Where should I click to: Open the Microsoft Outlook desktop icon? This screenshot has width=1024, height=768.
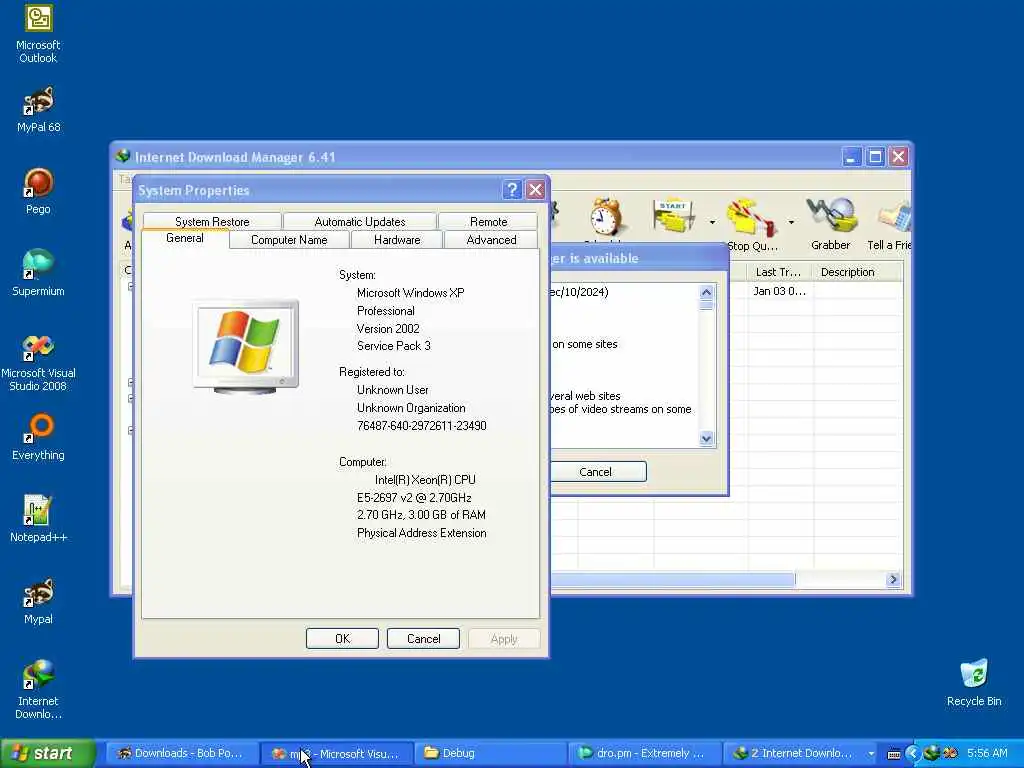coord(38,34)
